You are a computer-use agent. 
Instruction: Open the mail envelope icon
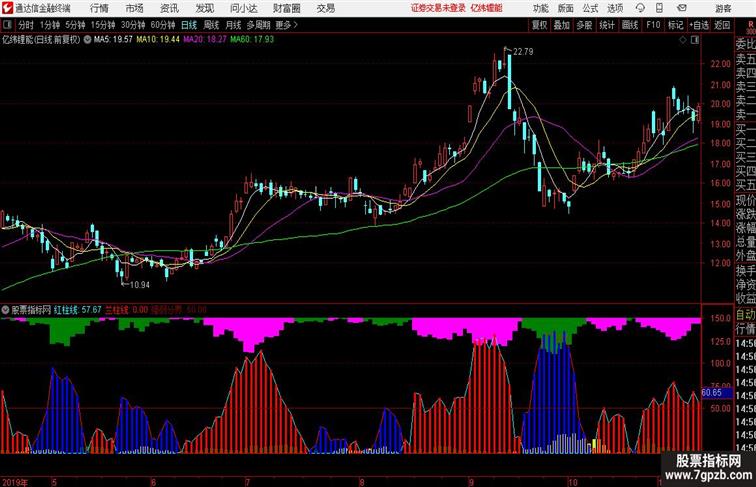[x=682, y=8]
